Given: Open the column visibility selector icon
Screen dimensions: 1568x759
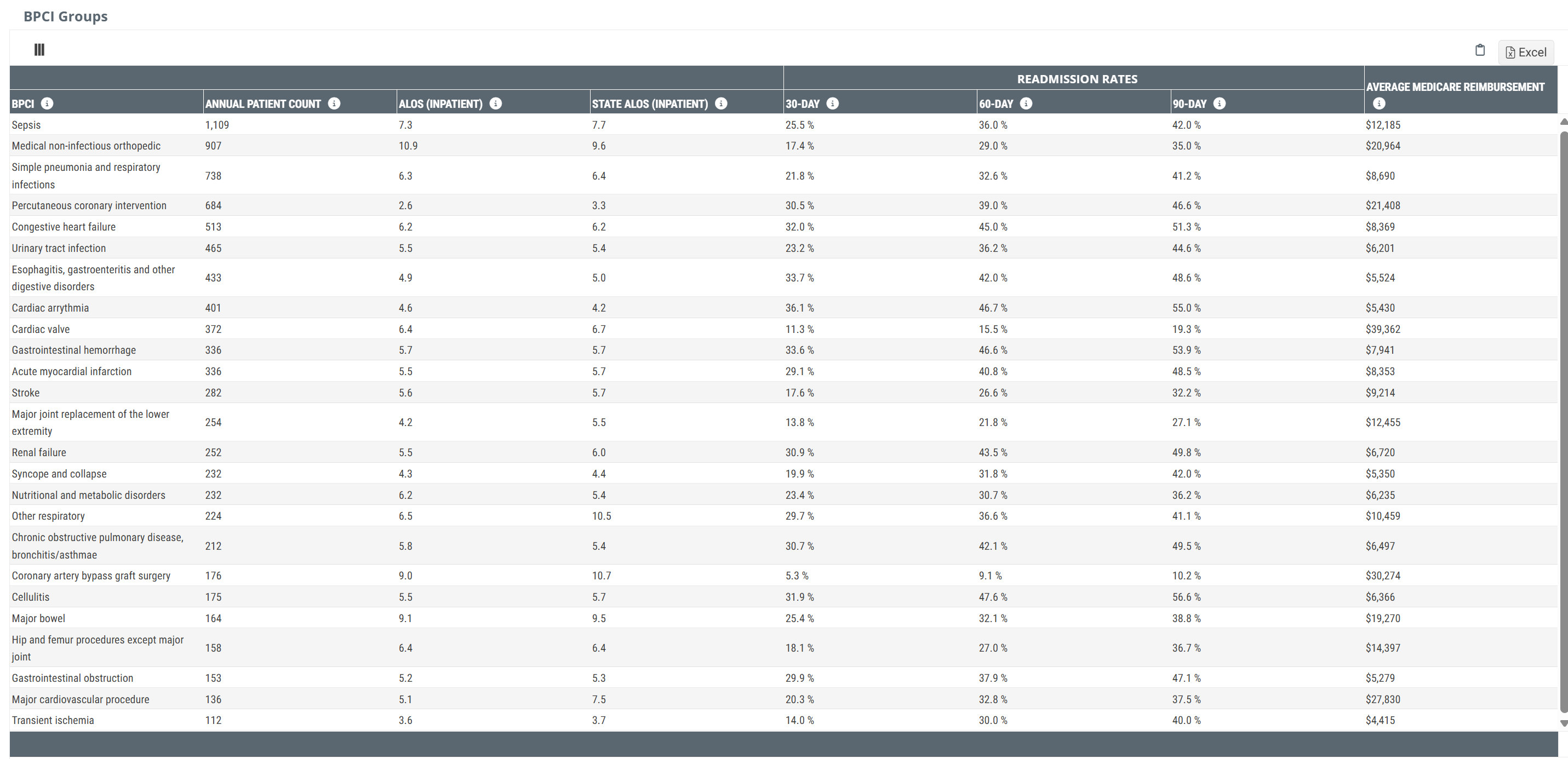Looking at the screenshot, I should click(39, 50).
